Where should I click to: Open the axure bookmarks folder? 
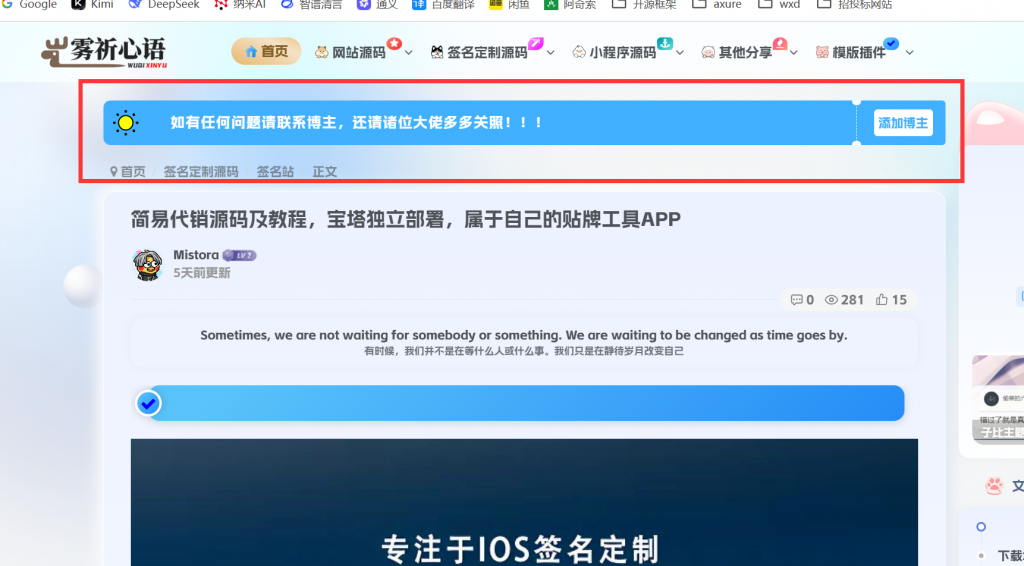coord(717,5)
